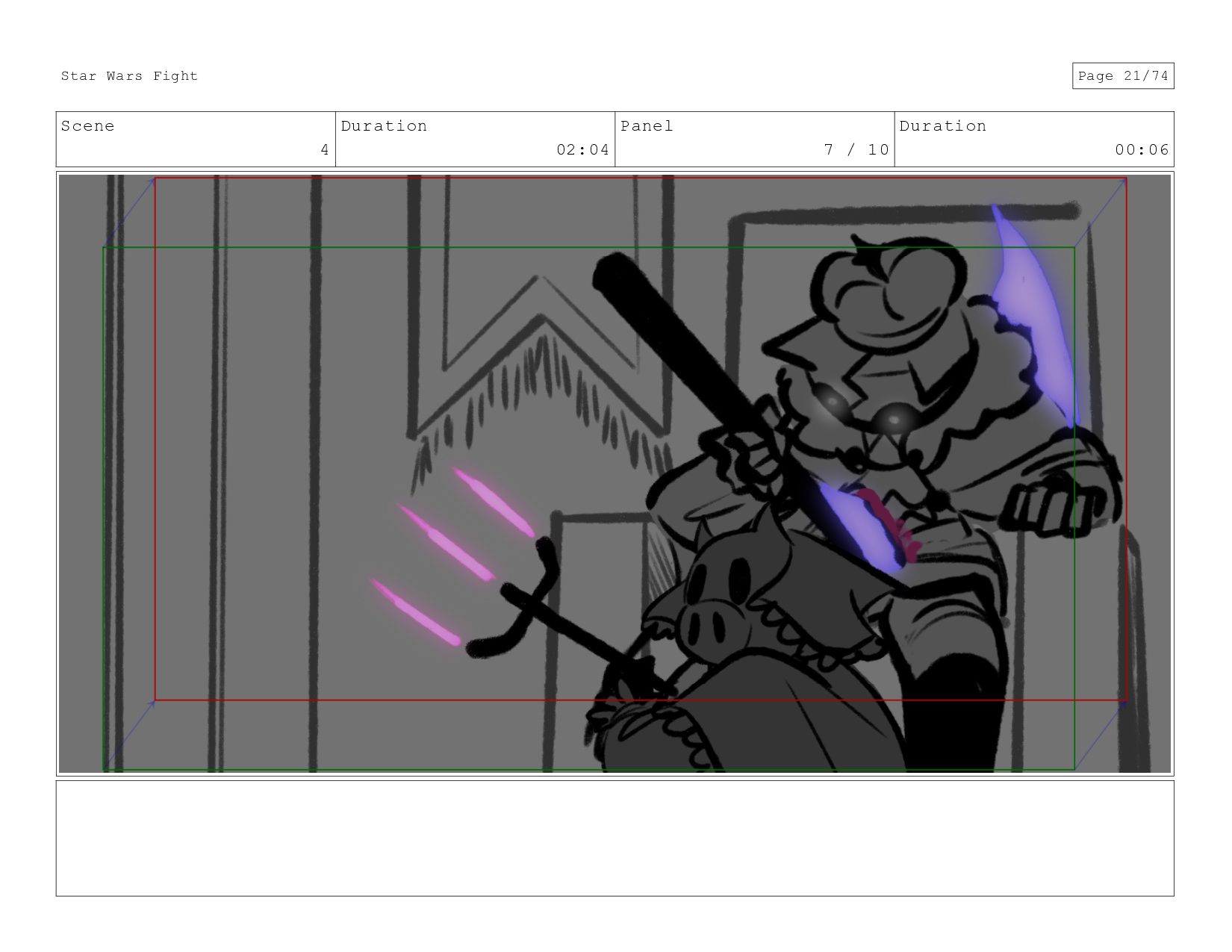Click the 'Star Wars Fight' title text
Viewport: 1232px width, 952px height.
click(x=129, y=76)
